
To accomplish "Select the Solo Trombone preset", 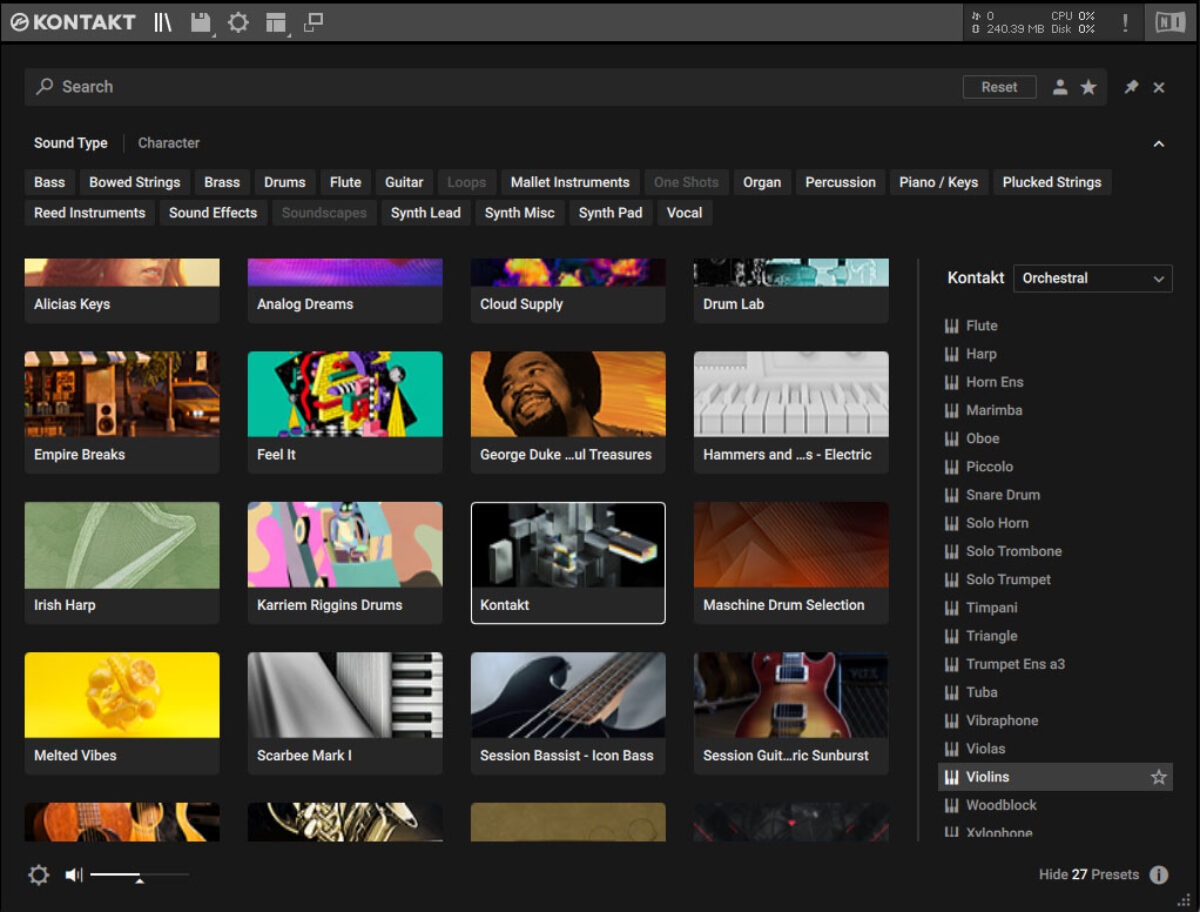I will point(1055,551).
